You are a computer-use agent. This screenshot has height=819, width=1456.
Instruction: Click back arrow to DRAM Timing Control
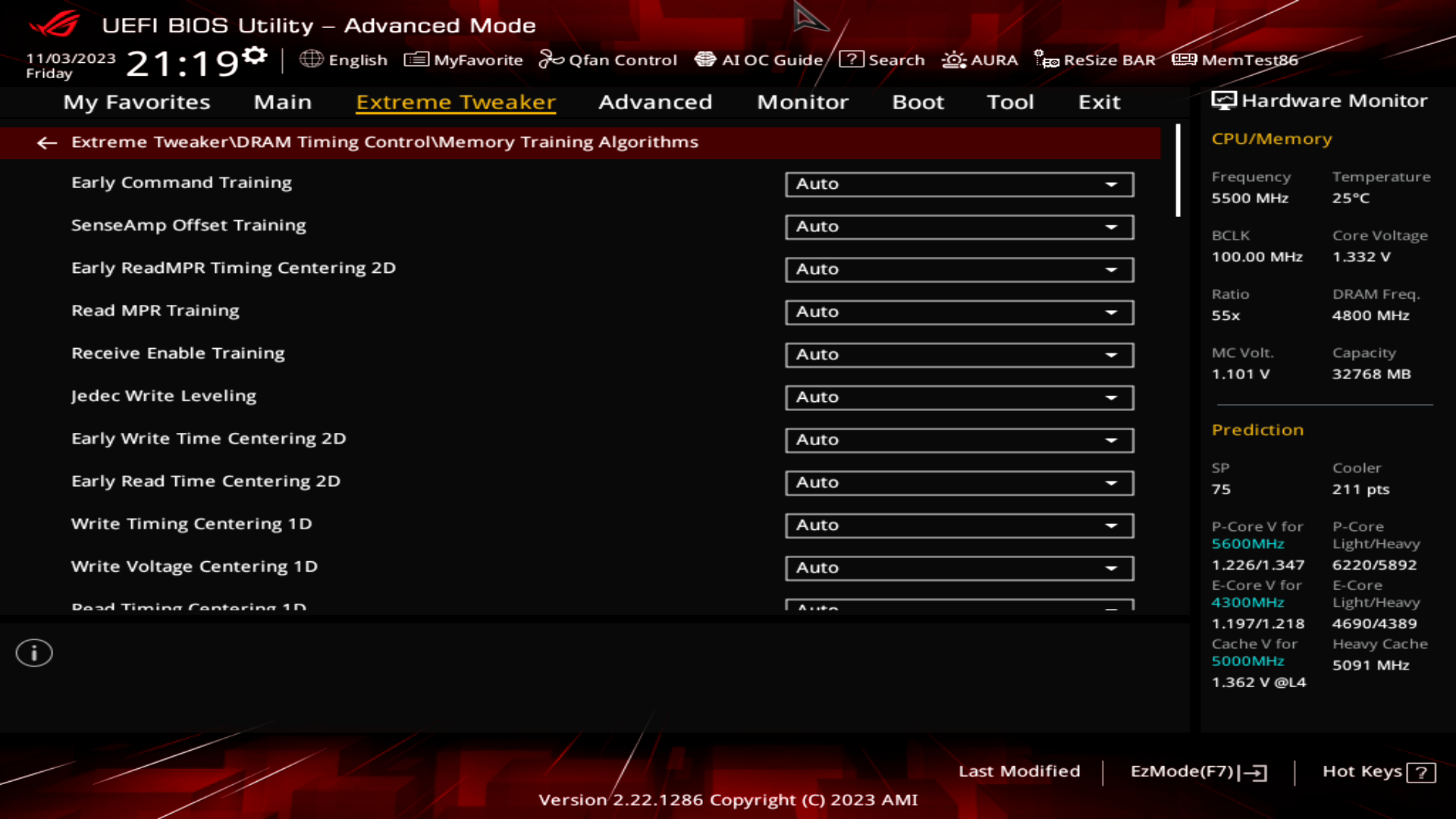(46, 142)
